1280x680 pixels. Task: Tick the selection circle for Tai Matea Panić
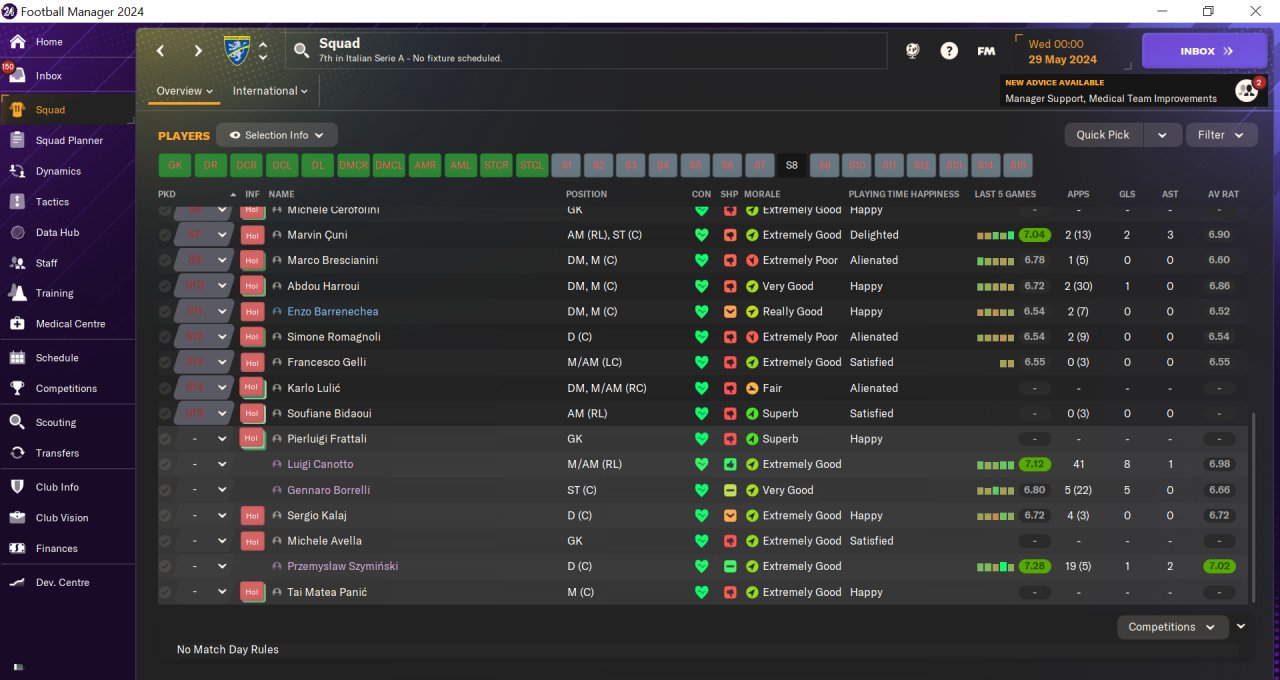tap(165, 593)
